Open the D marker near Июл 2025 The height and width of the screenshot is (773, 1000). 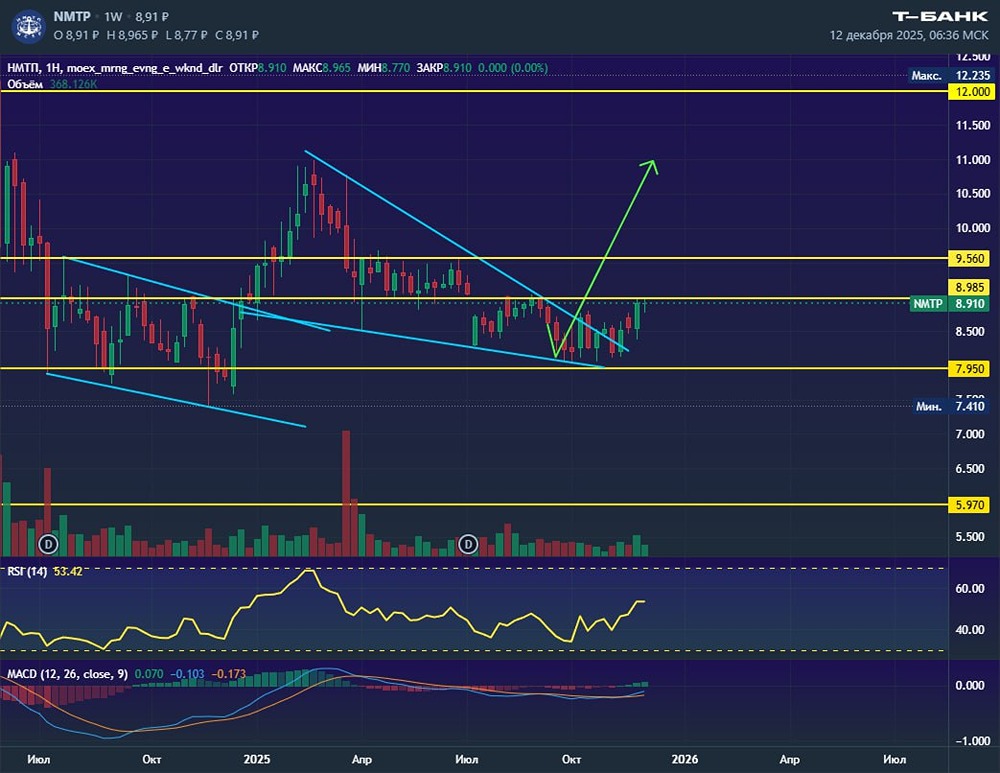(x=468, y=544)
